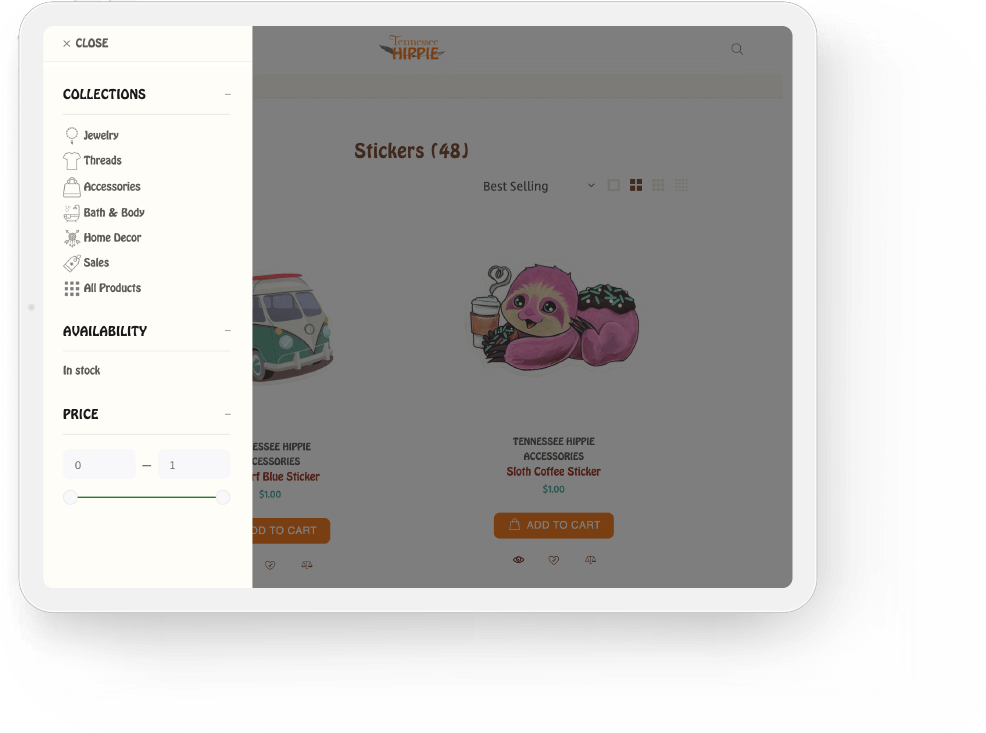The height and width of the screenshot is (733, 986).
Task: Click the right price slider handle
Action: [x=223, y=497]
